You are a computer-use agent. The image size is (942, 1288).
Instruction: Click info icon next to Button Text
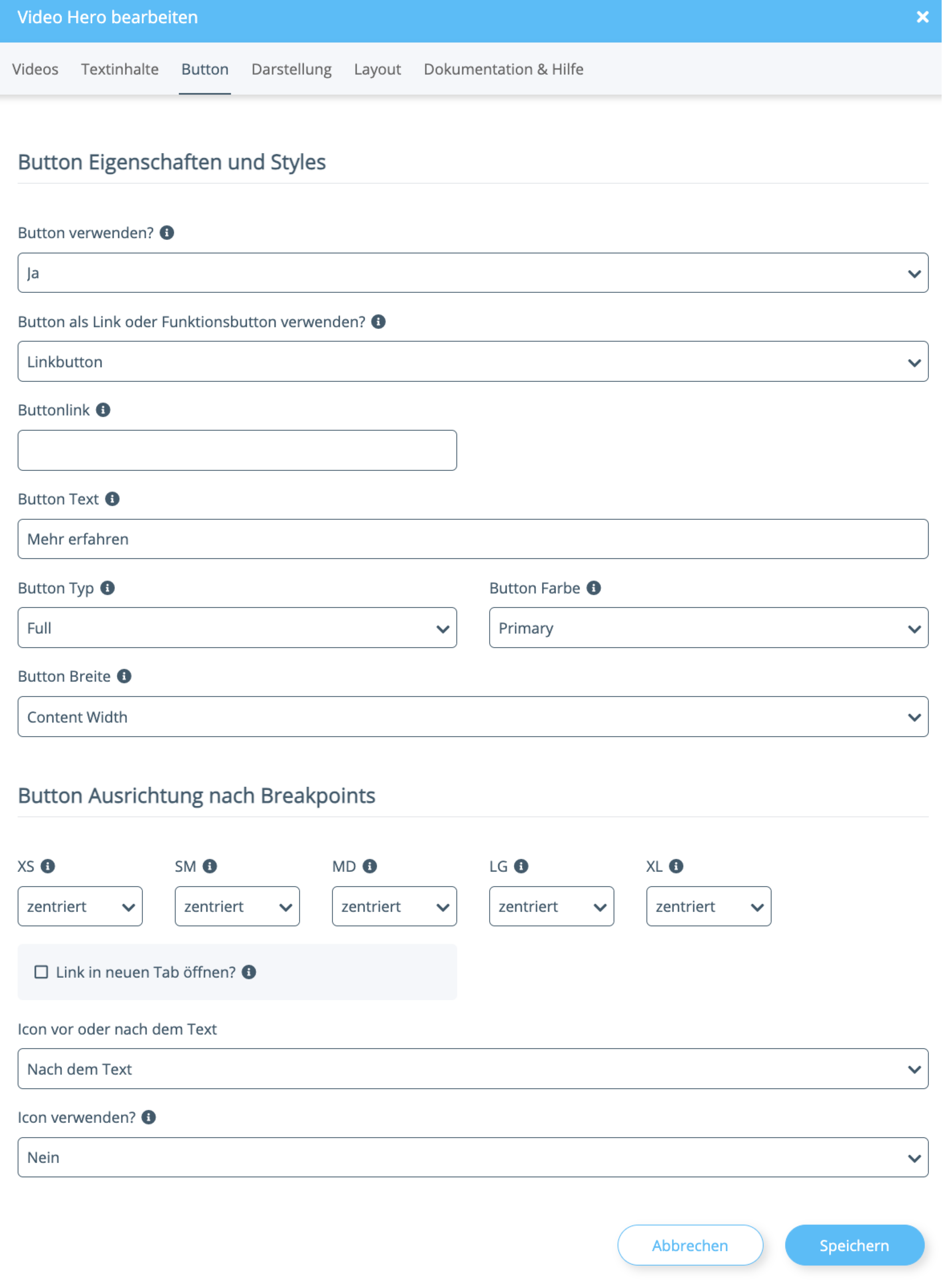112,499
